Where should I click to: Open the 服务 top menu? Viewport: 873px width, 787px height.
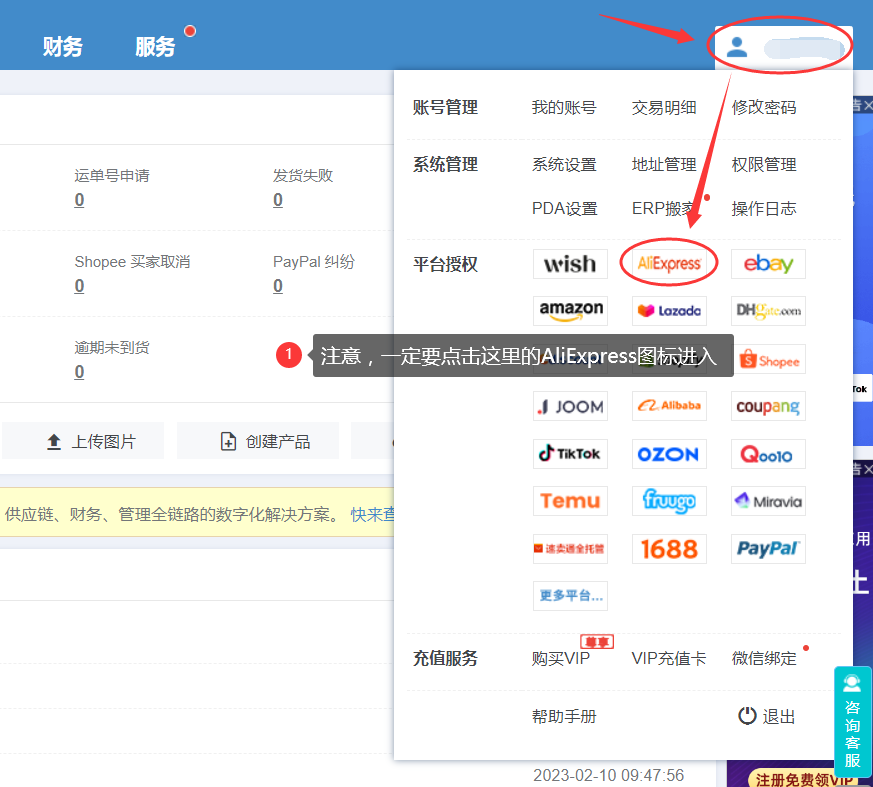(x=155, y=47)
